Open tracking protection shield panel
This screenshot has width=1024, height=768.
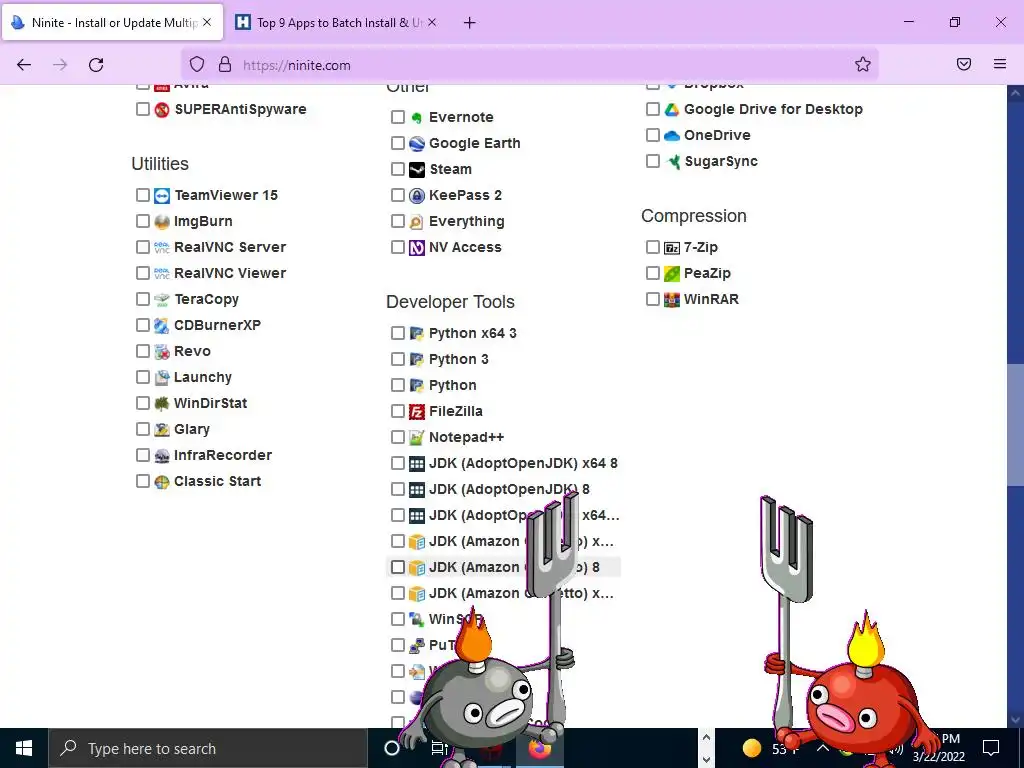(197, 64)
